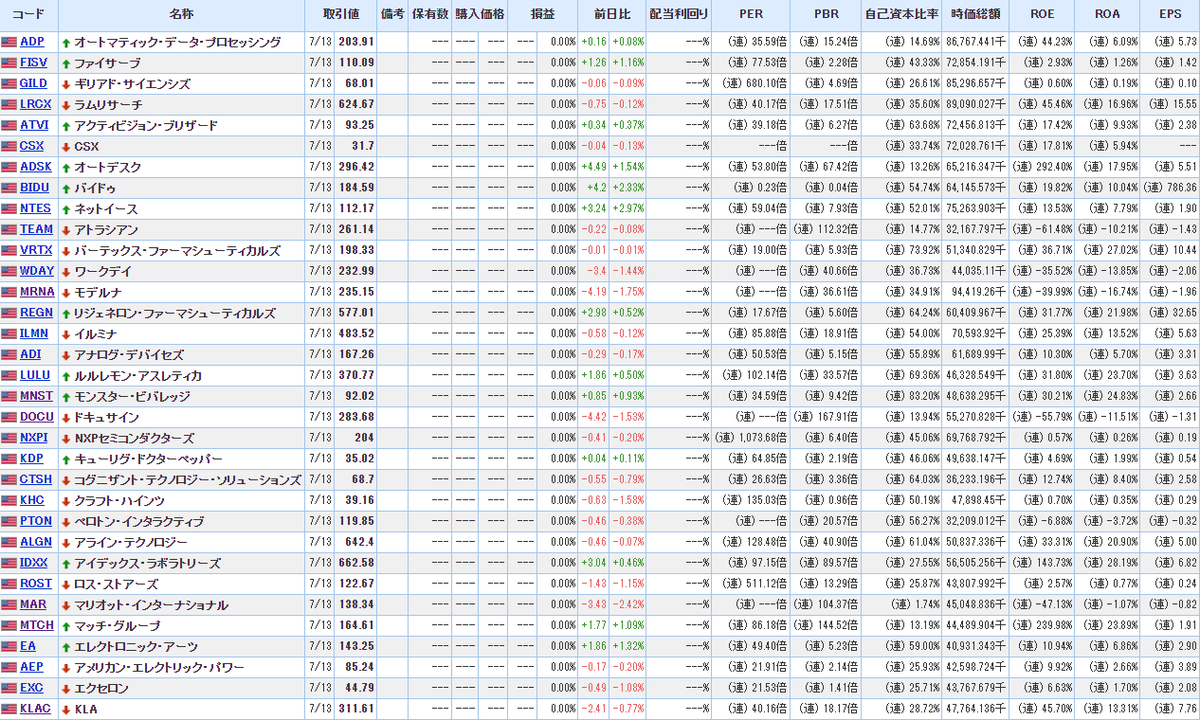
Task: Click the PBR column header
Action: coord(825,15)
